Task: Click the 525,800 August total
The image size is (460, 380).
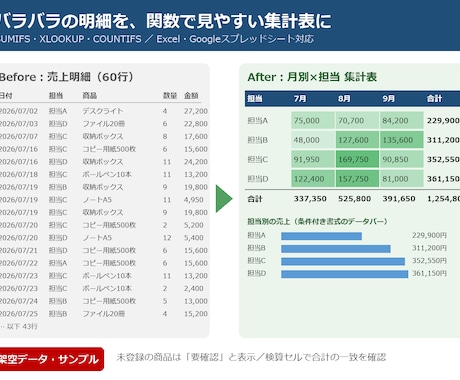Action: [x=354, y=199]
